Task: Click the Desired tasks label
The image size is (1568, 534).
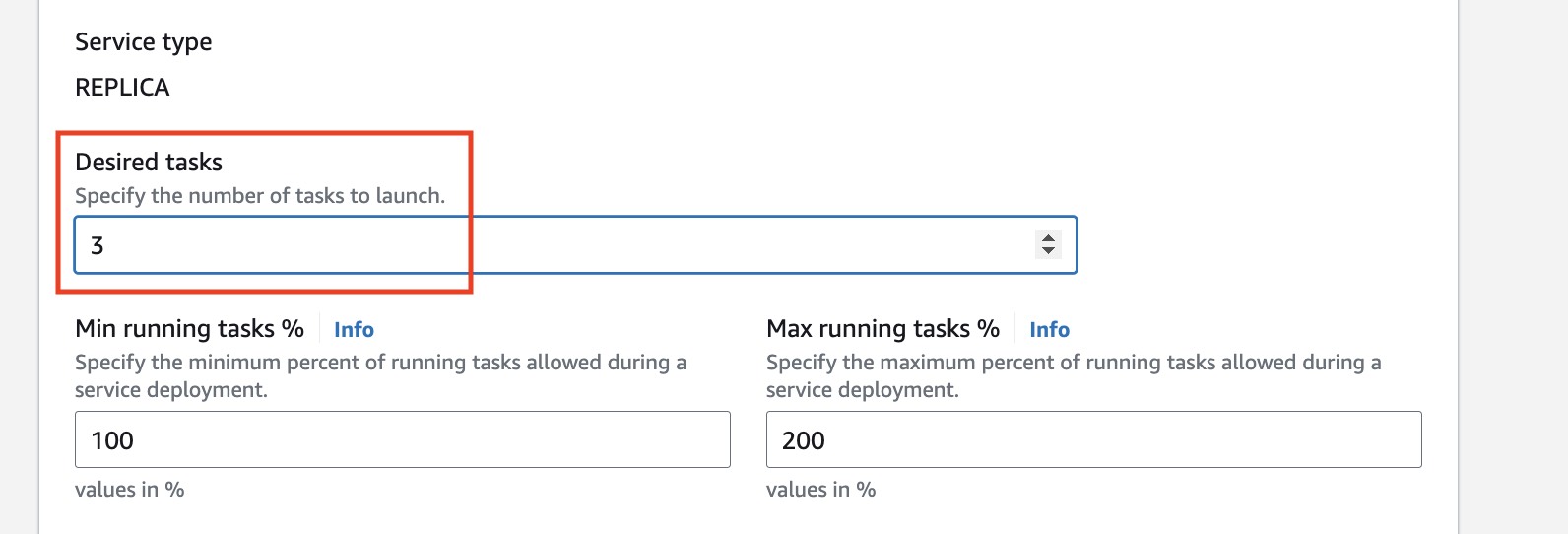Action: tap(149, 163)
